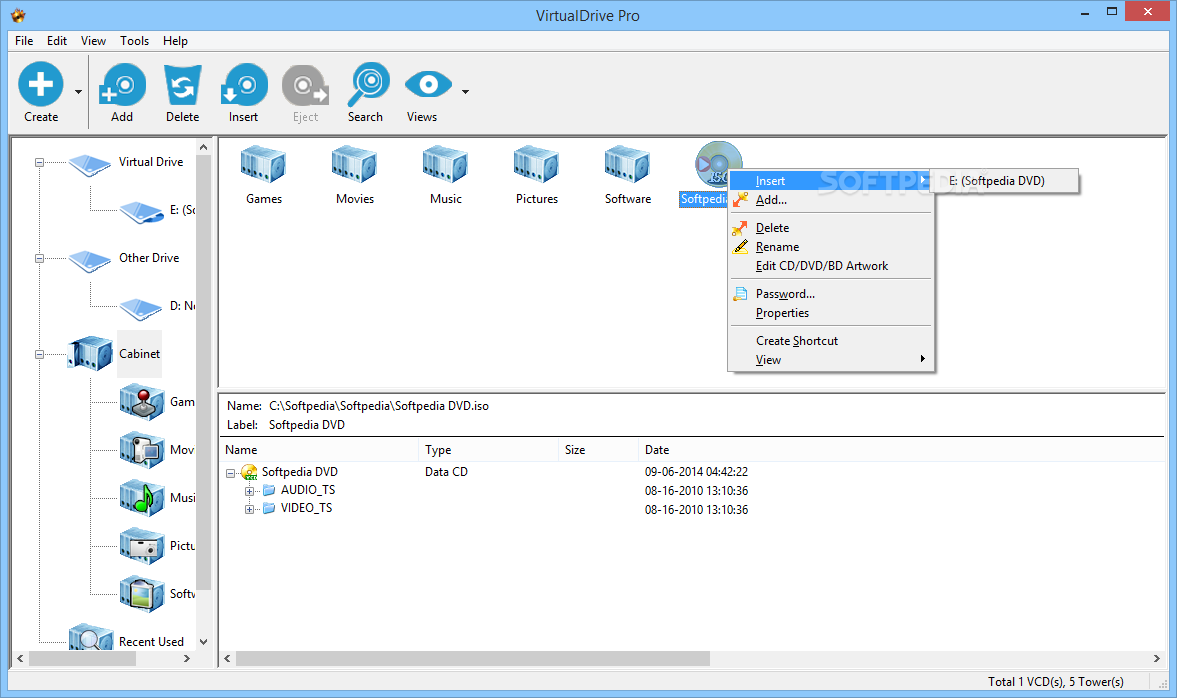Click tree panel scroll down arrow
1177x698 pixels.
point(203,642)
